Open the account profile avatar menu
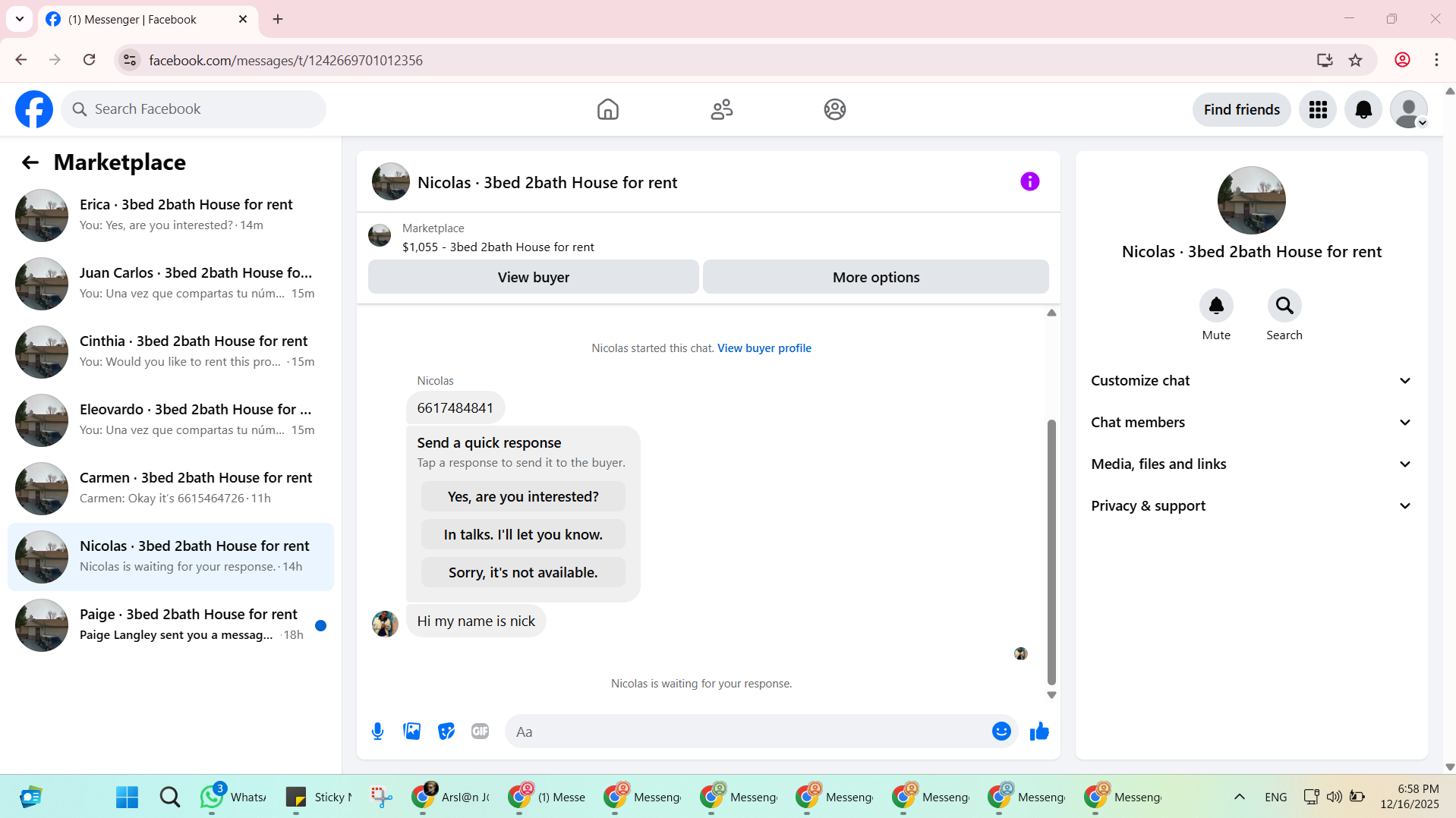Screen dimensions: 1456x818 [x=1409, y=109]
